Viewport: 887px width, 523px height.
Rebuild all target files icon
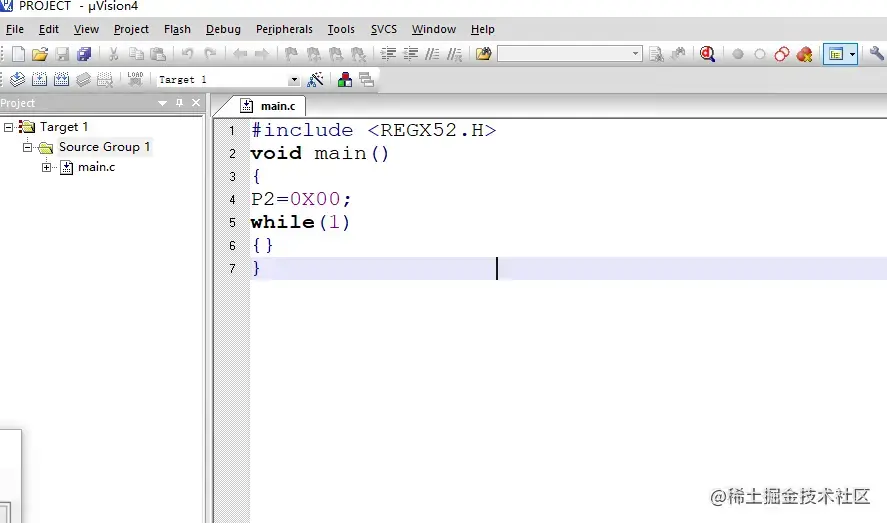(x=62, y=79)
